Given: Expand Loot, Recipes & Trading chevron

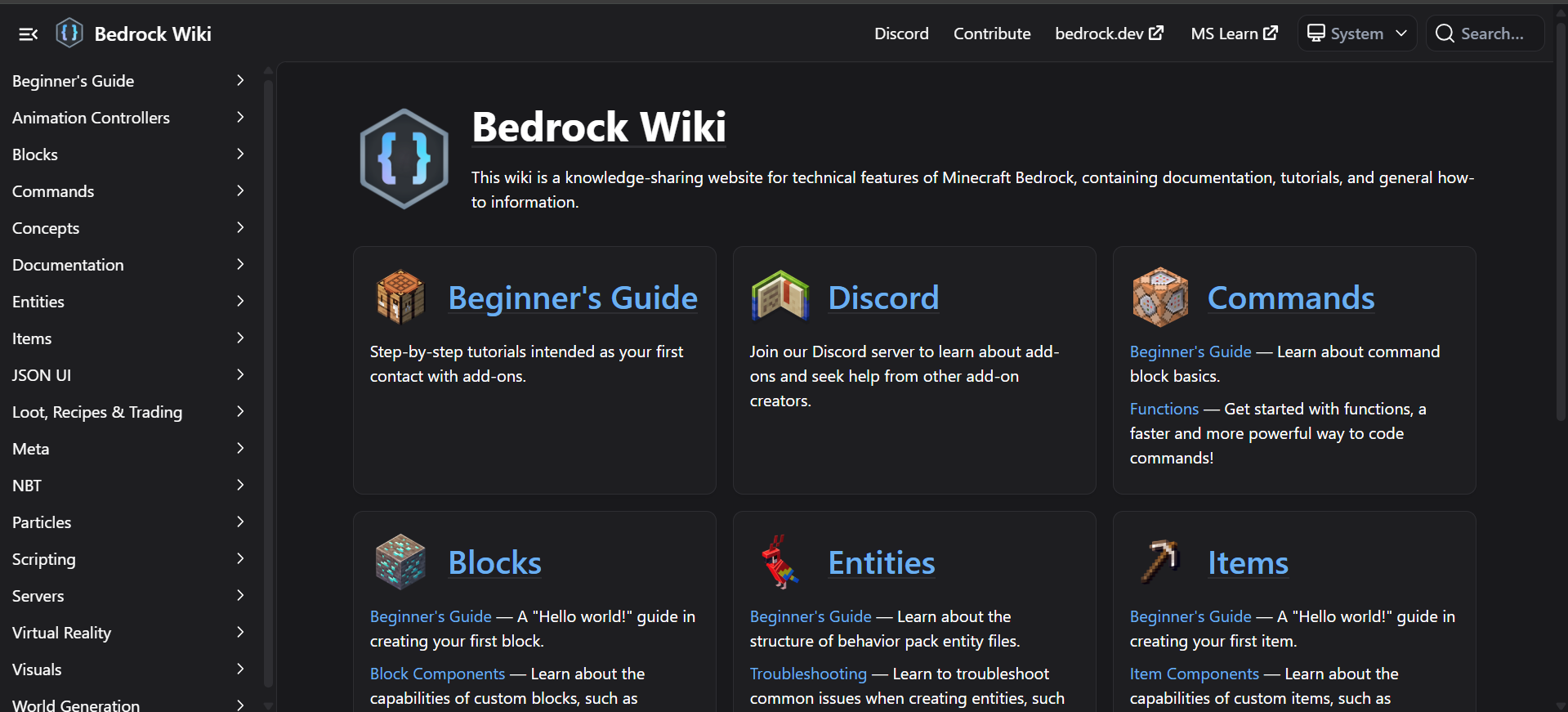Looking at the screenshot, I should click(240, 411).
